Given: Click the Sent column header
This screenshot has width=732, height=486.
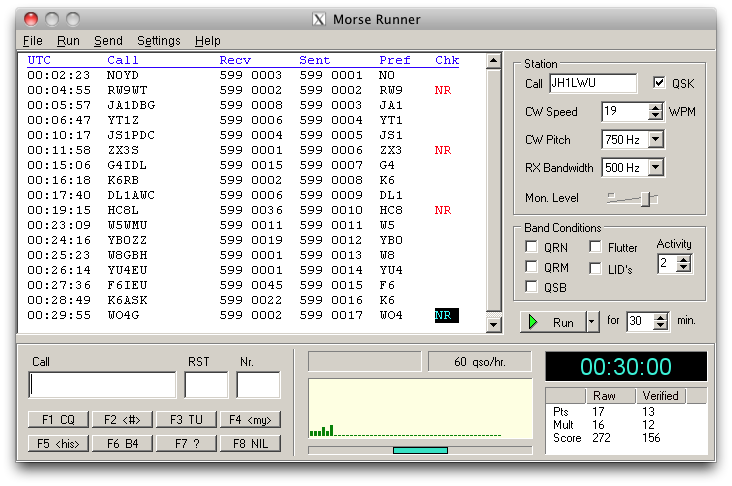Looking at the screenshot, I should [314, 60].
